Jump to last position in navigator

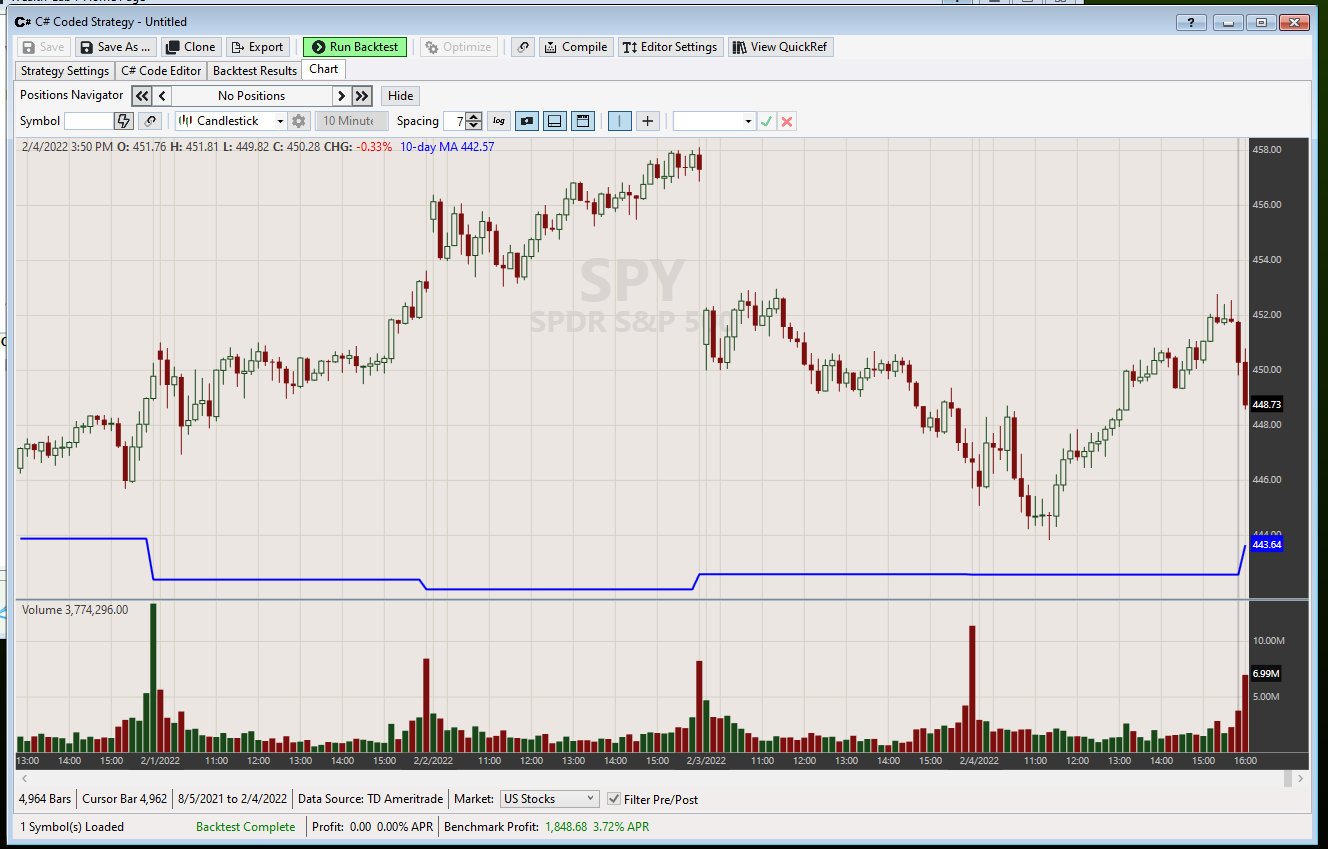pyautogui.click(x=362, y=96)
